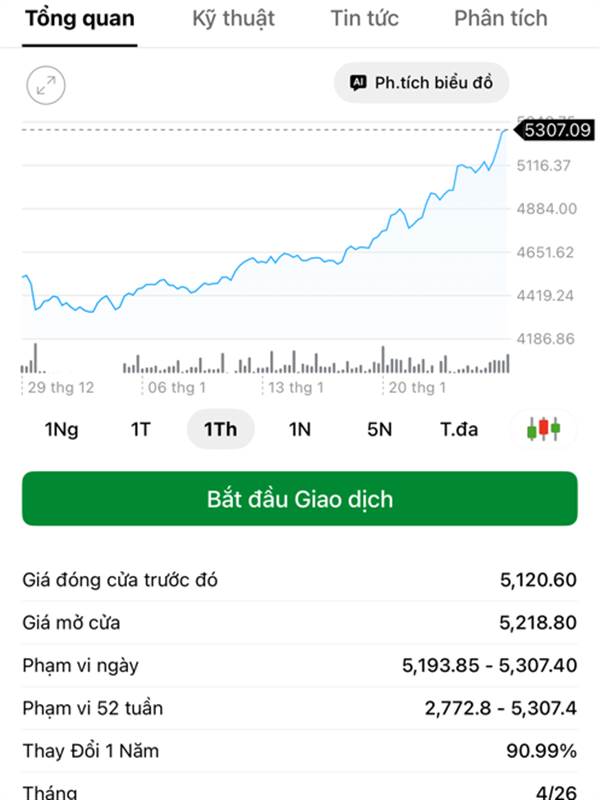The image size is (600, 800).
Task: Open the Kỹ thuật tab
Action: tap(233, 18)
